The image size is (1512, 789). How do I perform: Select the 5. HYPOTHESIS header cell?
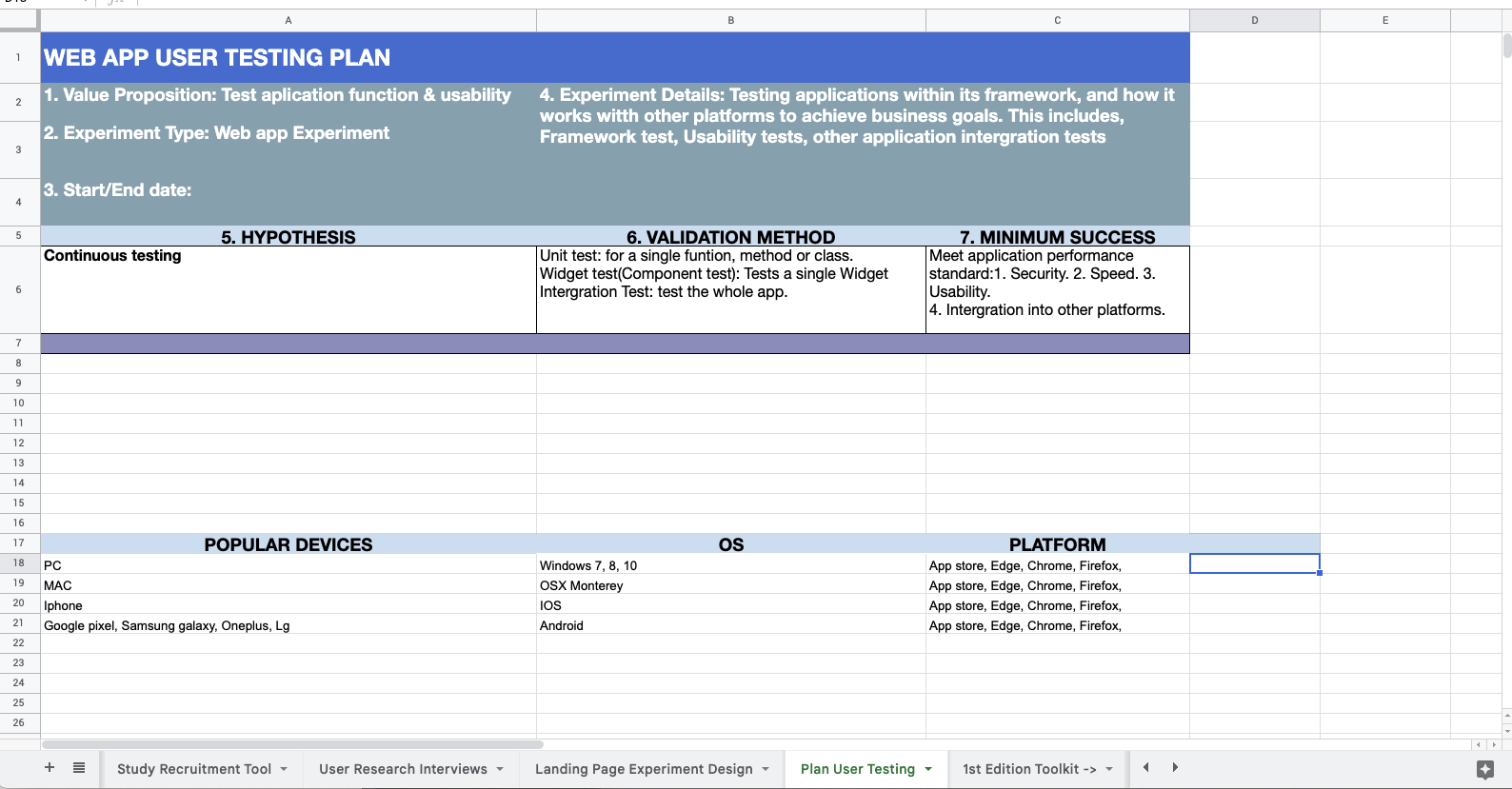click(288, 236)
